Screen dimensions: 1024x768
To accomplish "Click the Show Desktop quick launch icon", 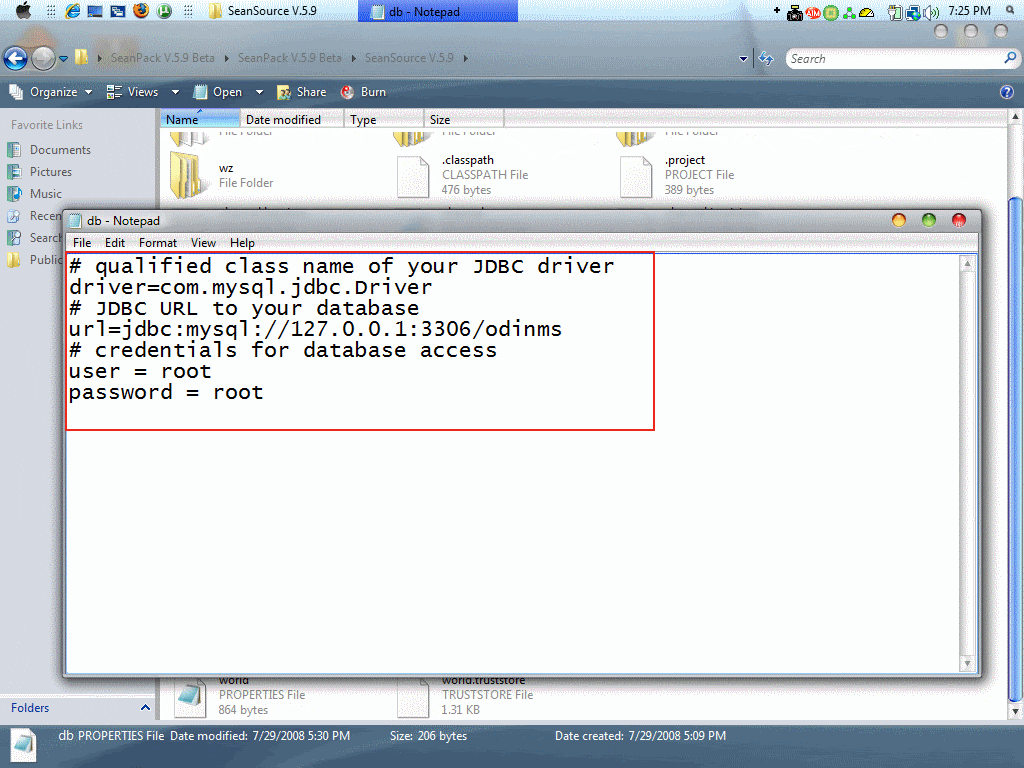I will click(x=95, y=11).
